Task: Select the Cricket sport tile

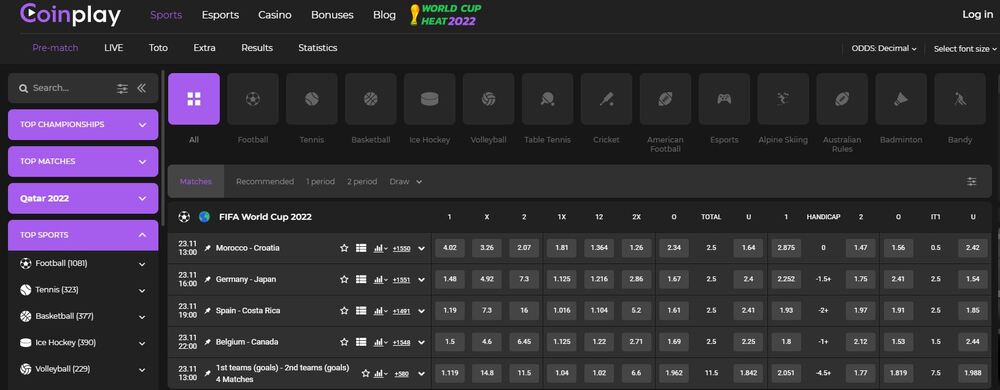Action: pos(607,99)
